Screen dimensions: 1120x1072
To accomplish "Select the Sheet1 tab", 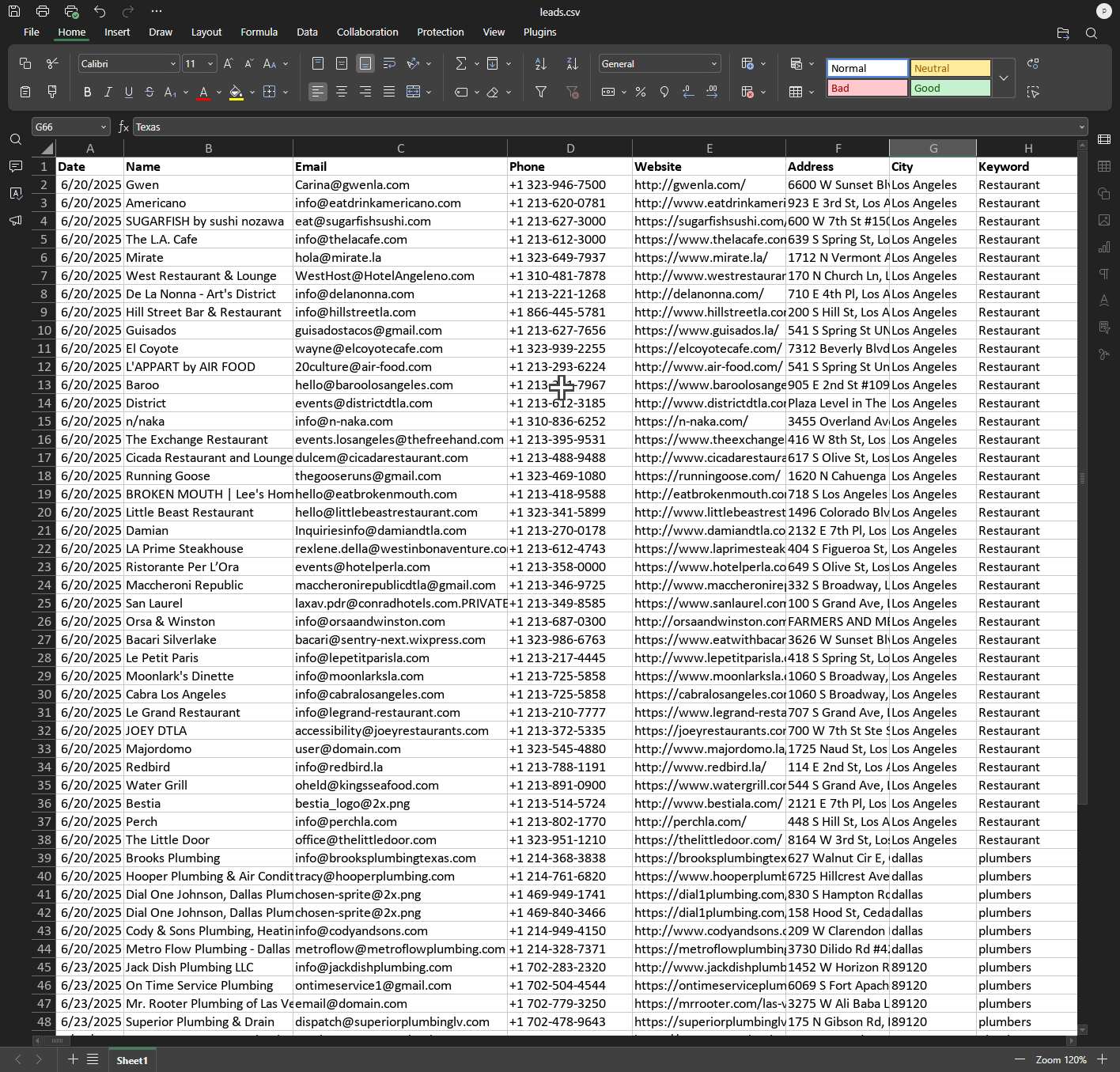I will pos(132,1060).
